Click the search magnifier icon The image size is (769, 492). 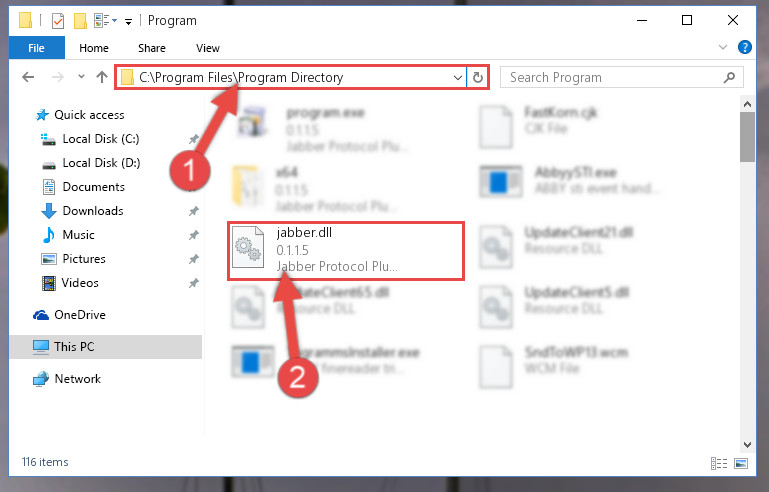pos(729,78)
